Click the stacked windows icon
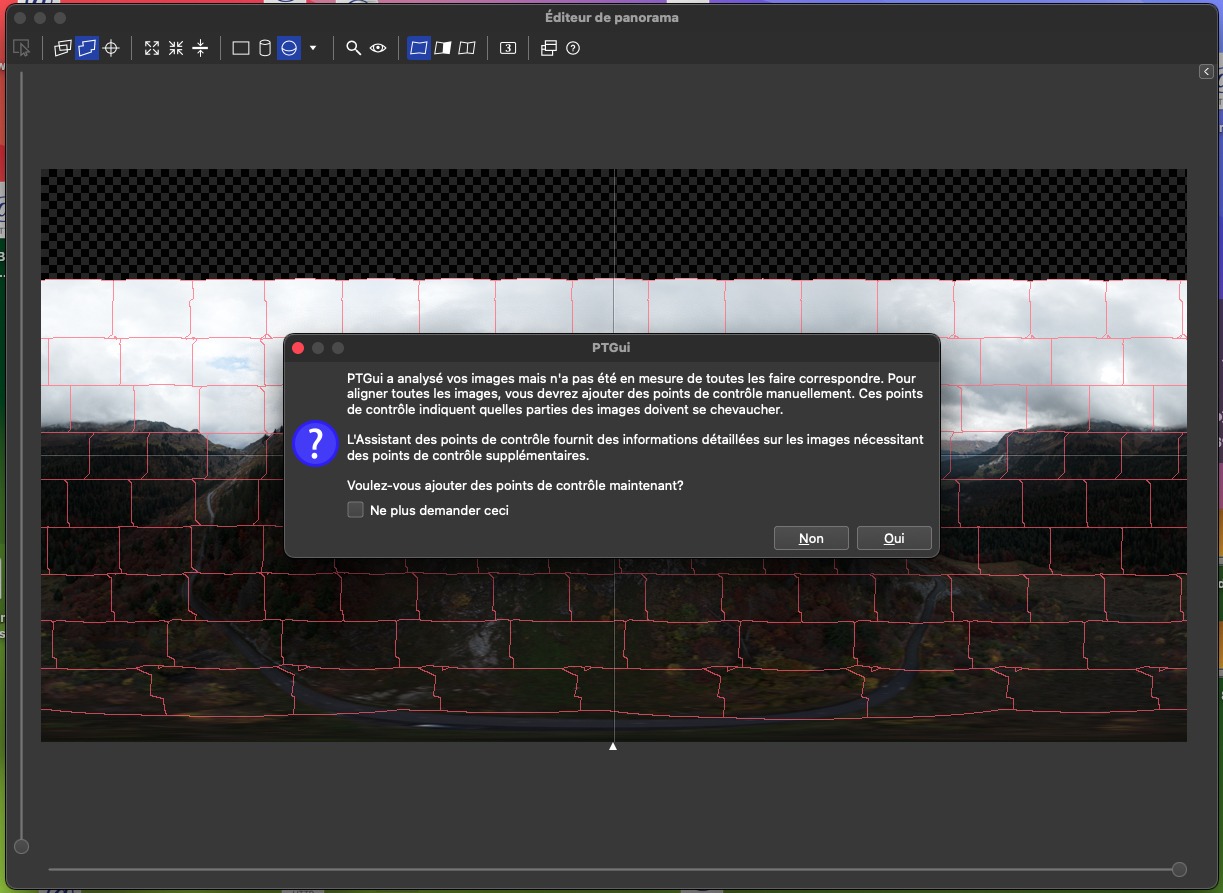The width and height of the screenshot is (1223, 893). pyautogui.click(x=548, y=48)
